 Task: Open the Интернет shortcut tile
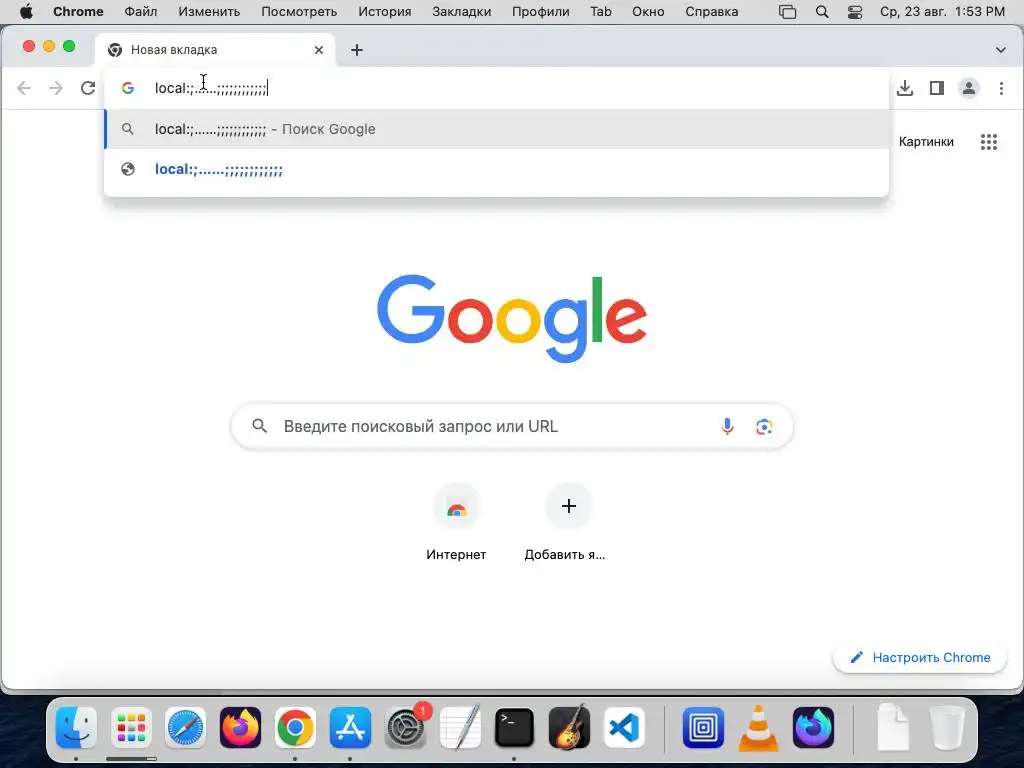(x=456, y=522)
